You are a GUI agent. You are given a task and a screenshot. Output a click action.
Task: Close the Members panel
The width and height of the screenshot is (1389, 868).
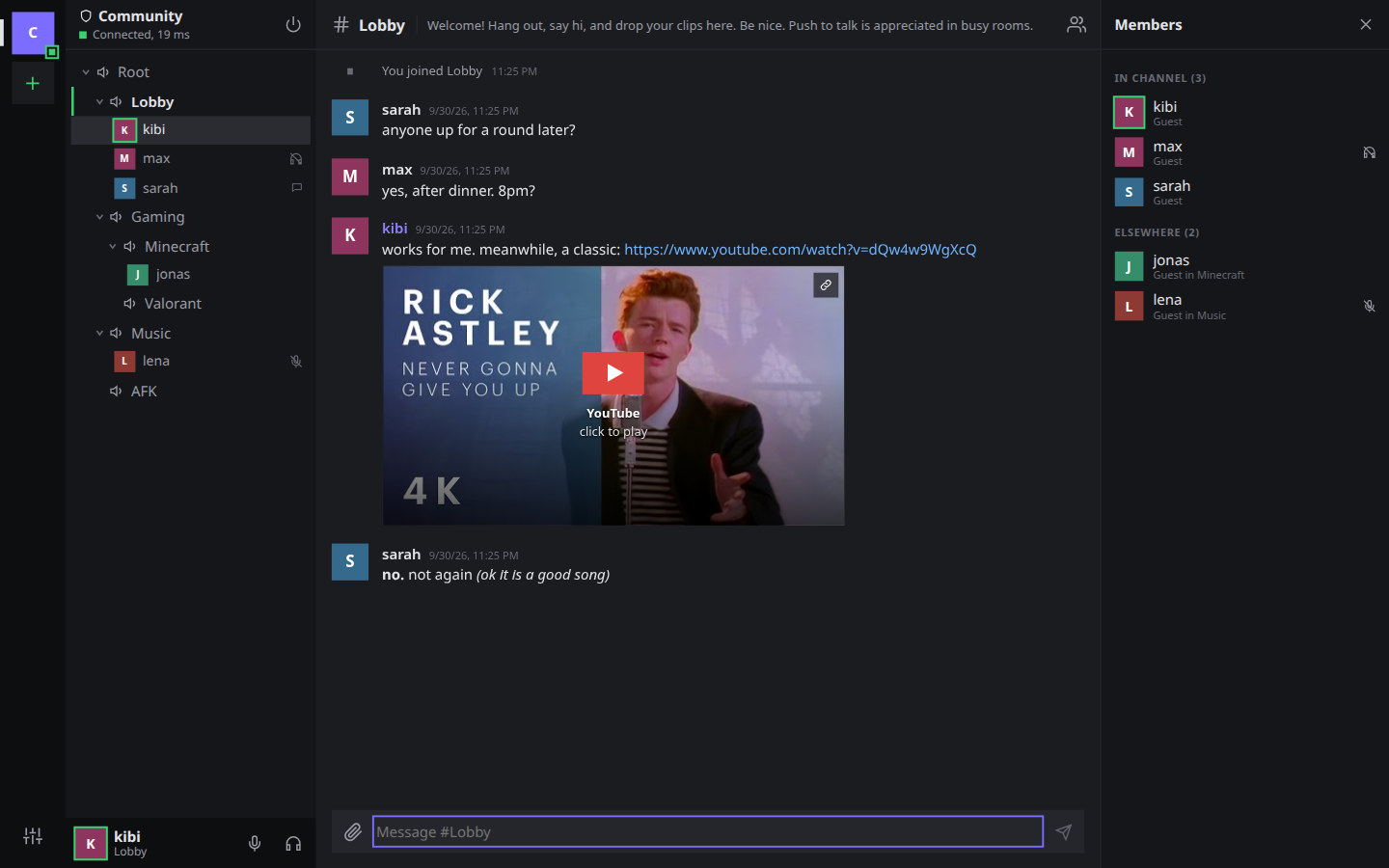(x=1366, y=25)
